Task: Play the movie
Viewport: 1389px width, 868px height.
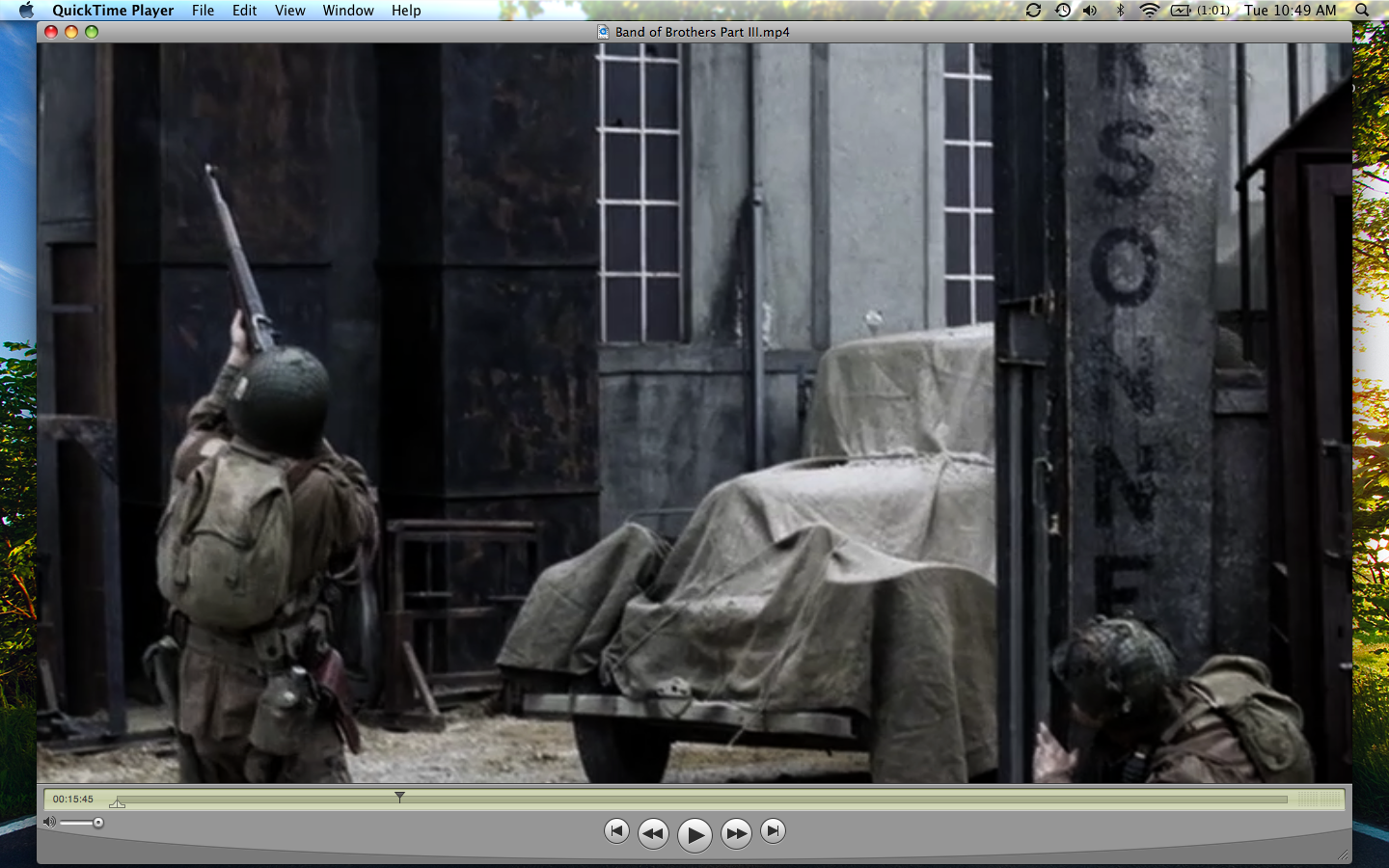Action: pos(694,834)
